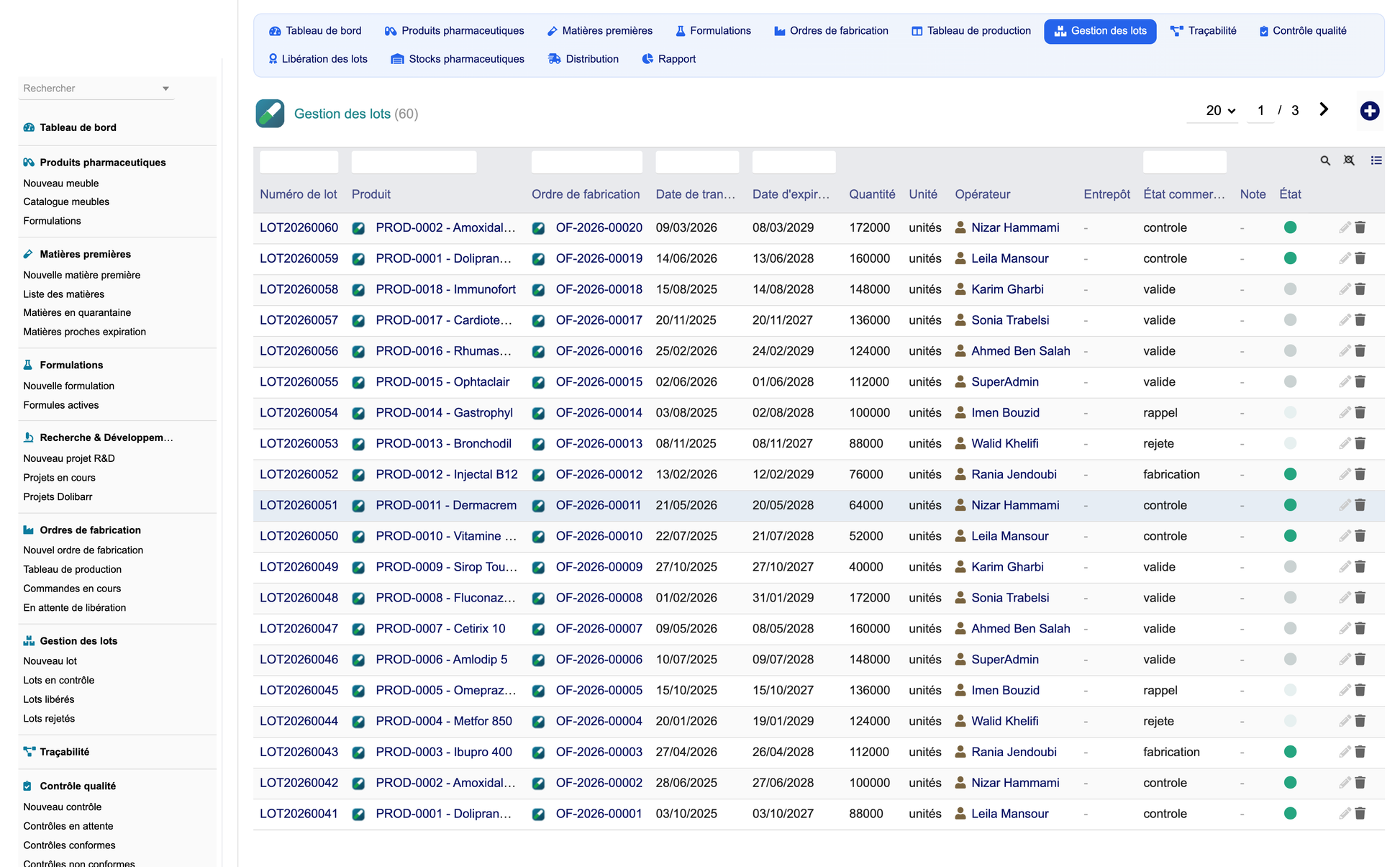1400x867 pixels.
Task: Delete lot LOT20260044 with trash icon
Action: 1360,721
